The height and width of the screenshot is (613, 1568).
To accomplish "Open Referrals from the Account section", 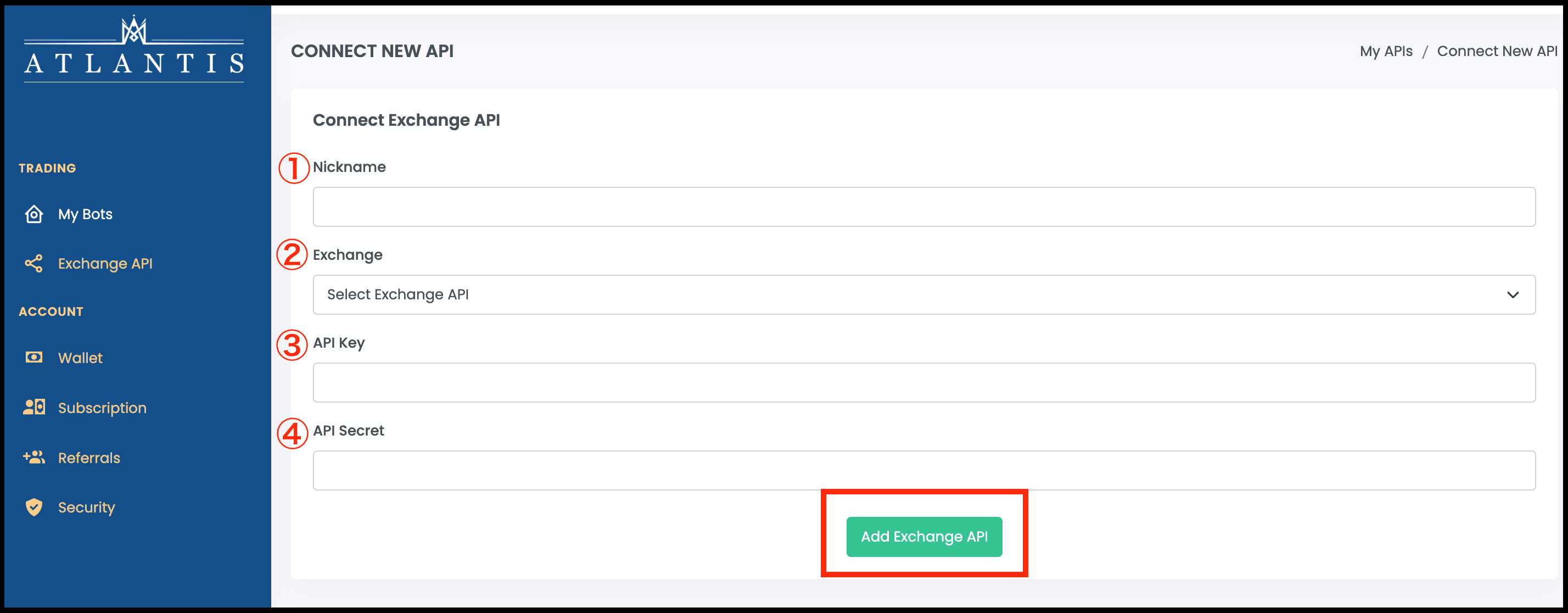I will [x=89, y=458].
